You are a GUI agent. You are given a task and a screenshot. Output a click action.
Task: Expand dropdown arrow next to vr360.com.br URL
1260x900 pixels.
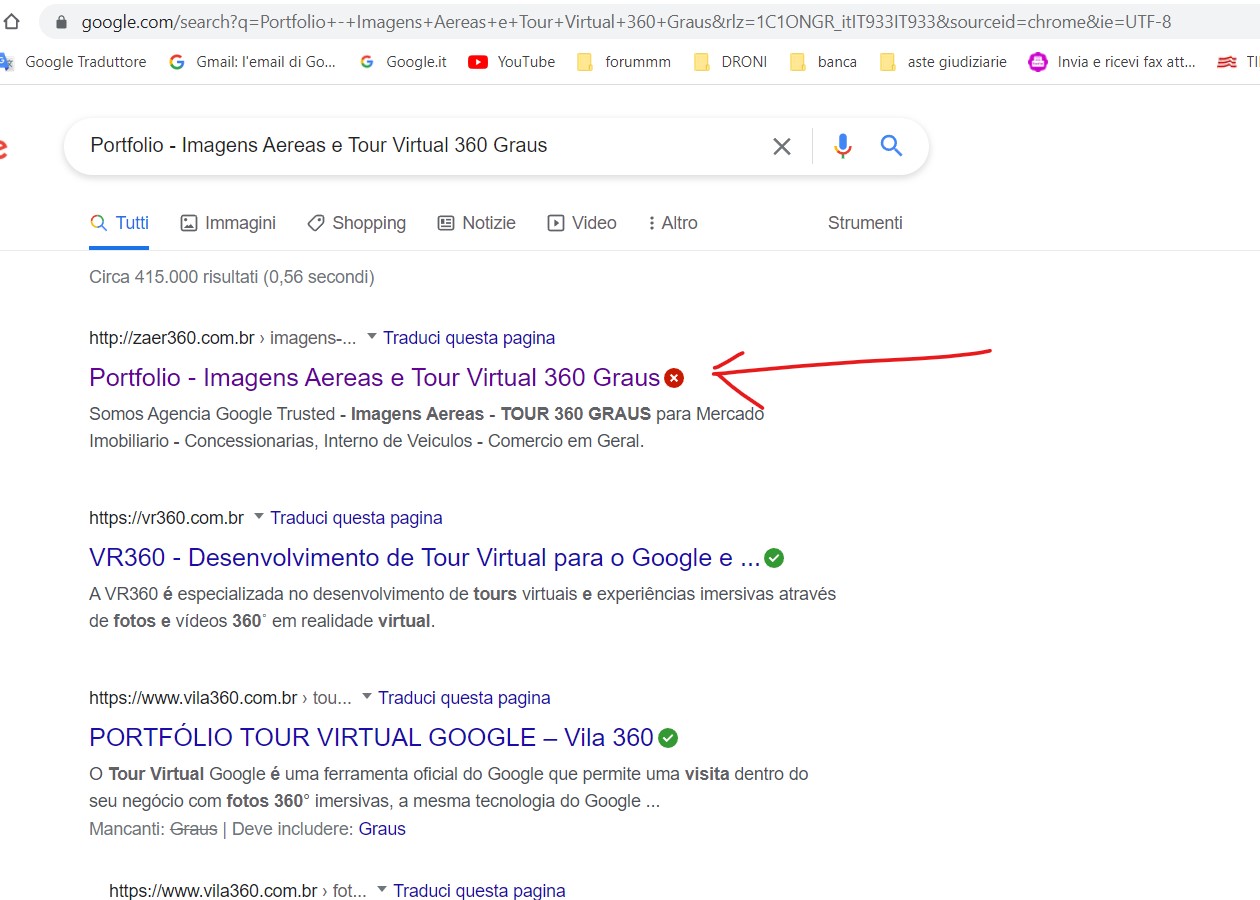pos(258,518)
